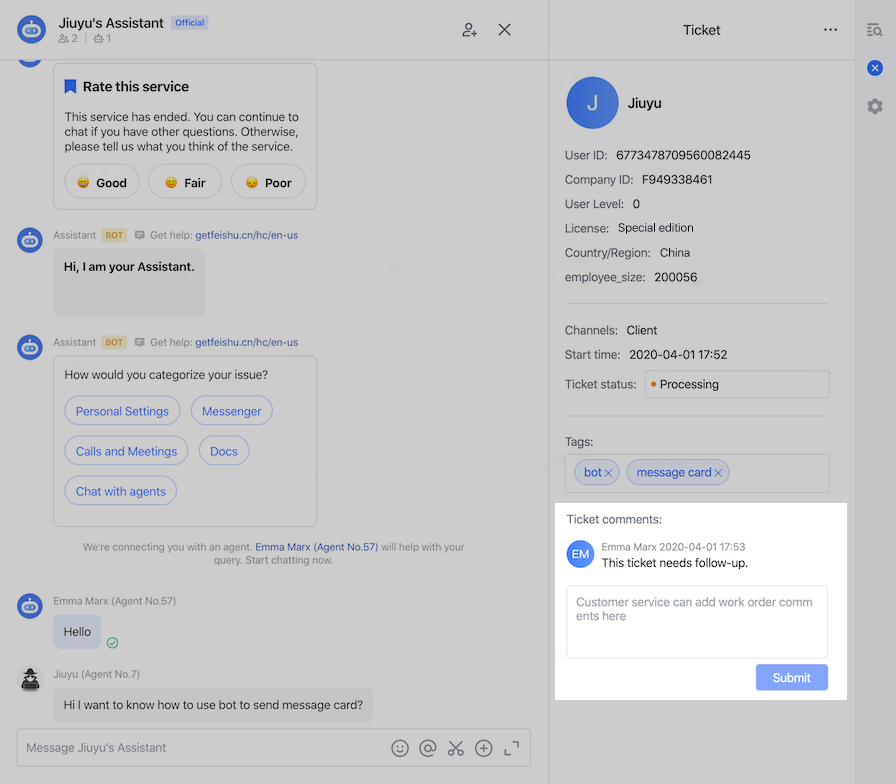Screen dimensions: 896x784
Task: Remove the bot tag
Action: pos(608,473)
